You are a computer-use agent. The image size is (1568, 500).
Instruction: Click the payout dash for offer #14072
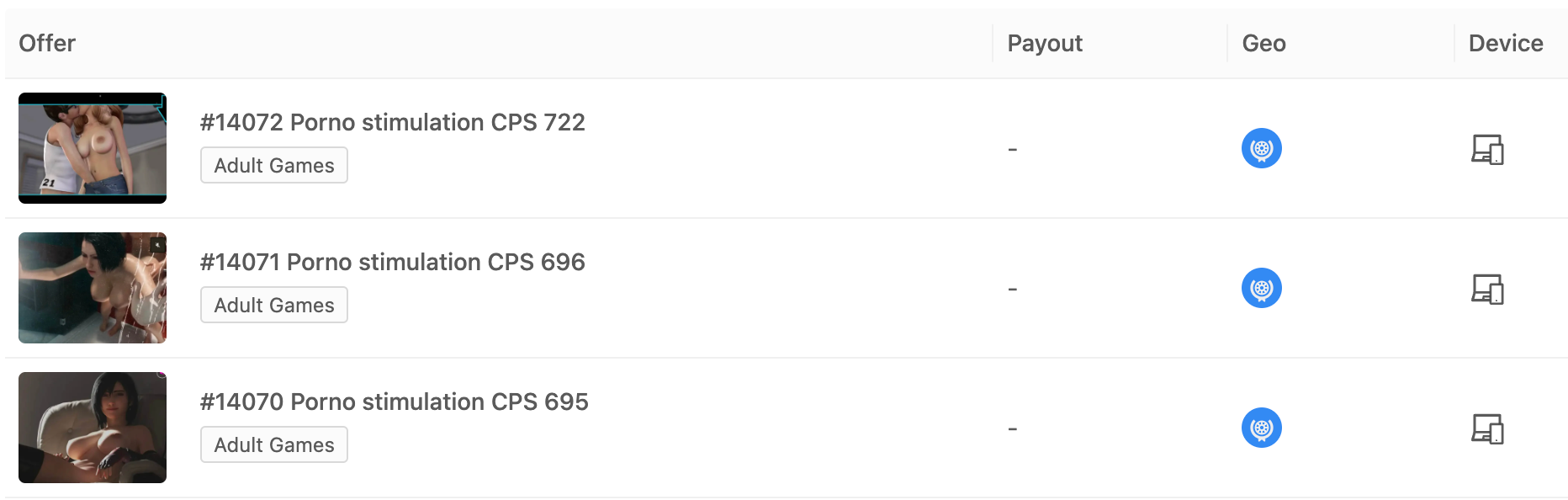pyautogui.click(x=1013, y=150)
